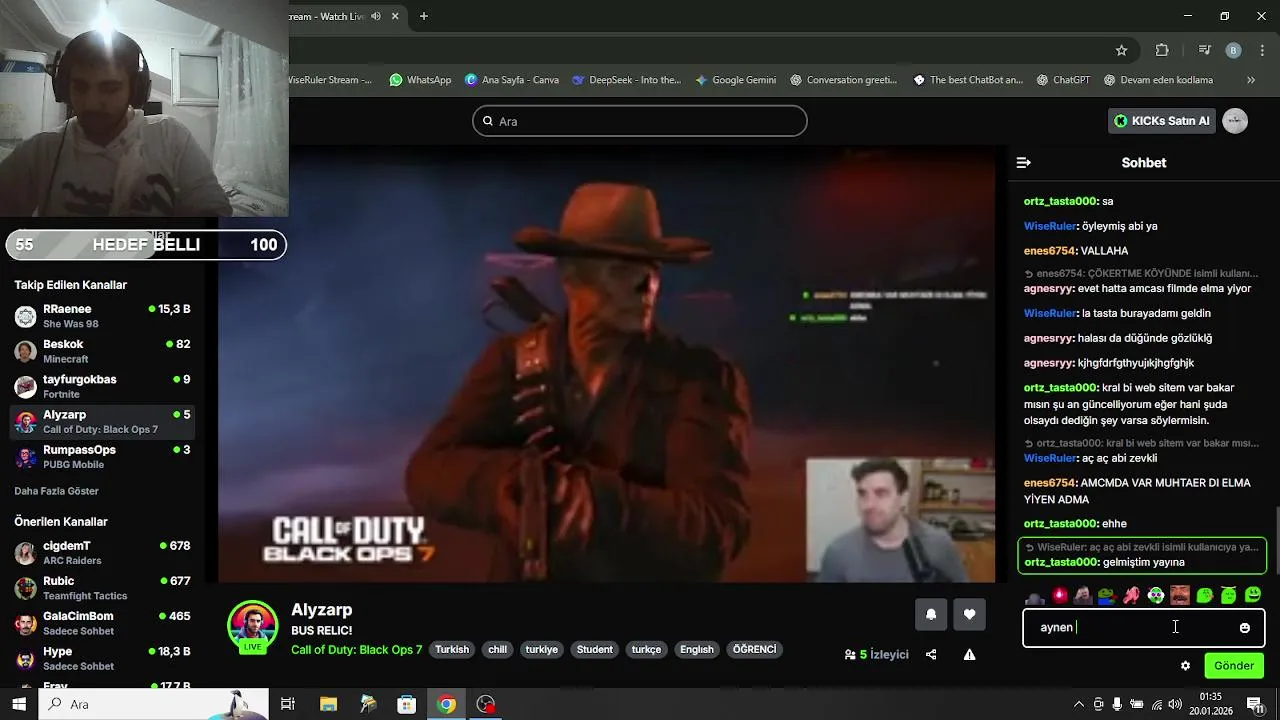Open system volume speaker icon
The height and width of the screenshot is (720, 1280).
(1175, 705)
